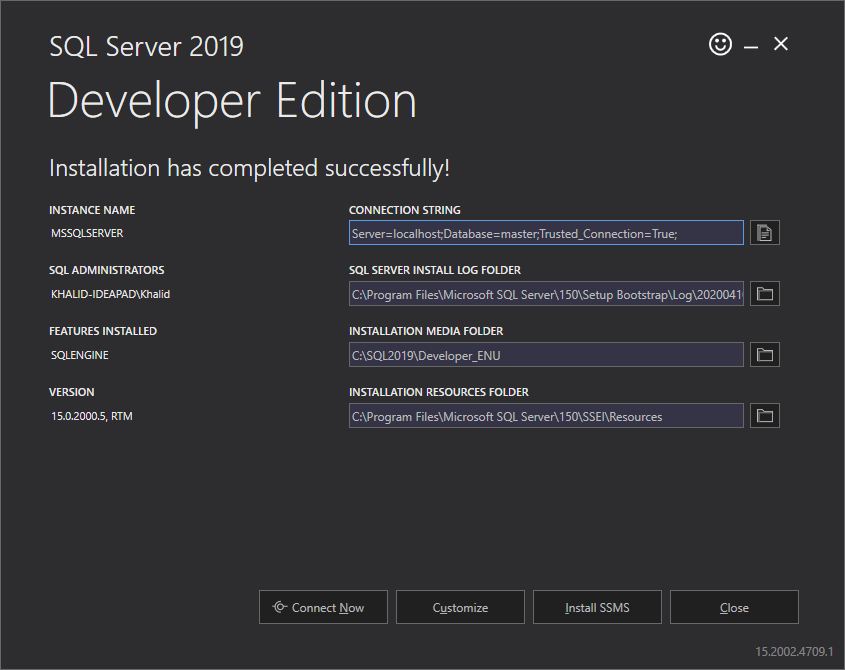Click the MSSQLSERVER instance name text
Screen dimensions: 845x670
coord(87,233)
